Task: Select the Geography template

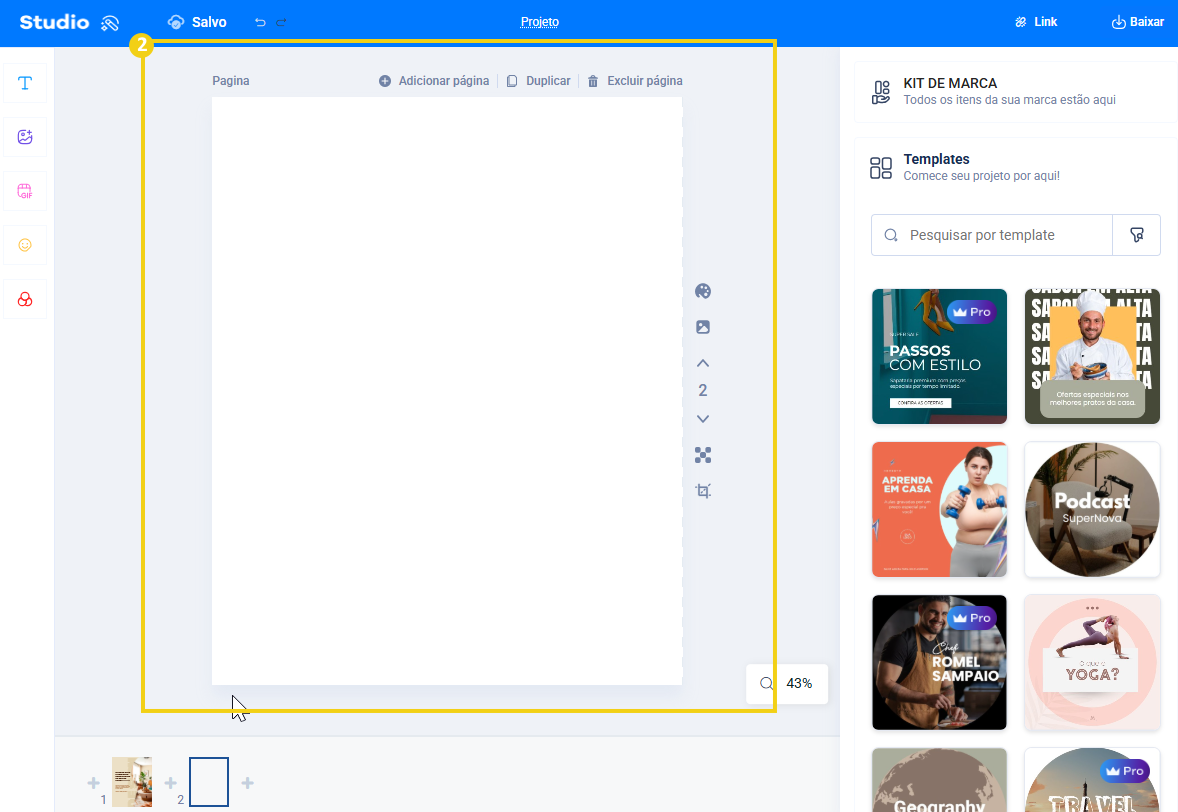Action: (939, 780)
